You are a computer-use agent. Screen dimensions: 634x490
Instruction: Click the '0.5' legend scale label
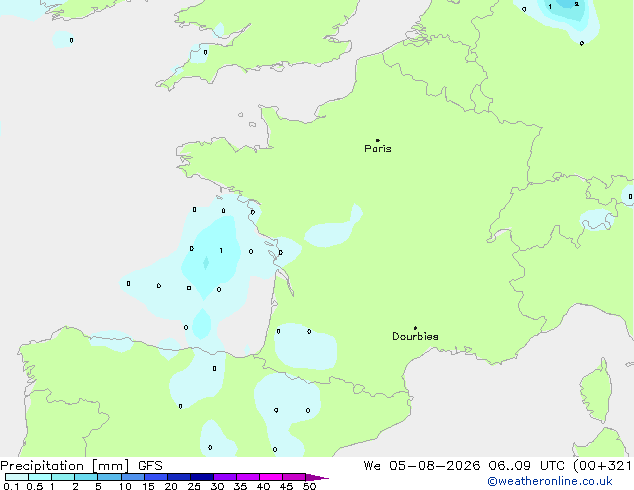34,486
